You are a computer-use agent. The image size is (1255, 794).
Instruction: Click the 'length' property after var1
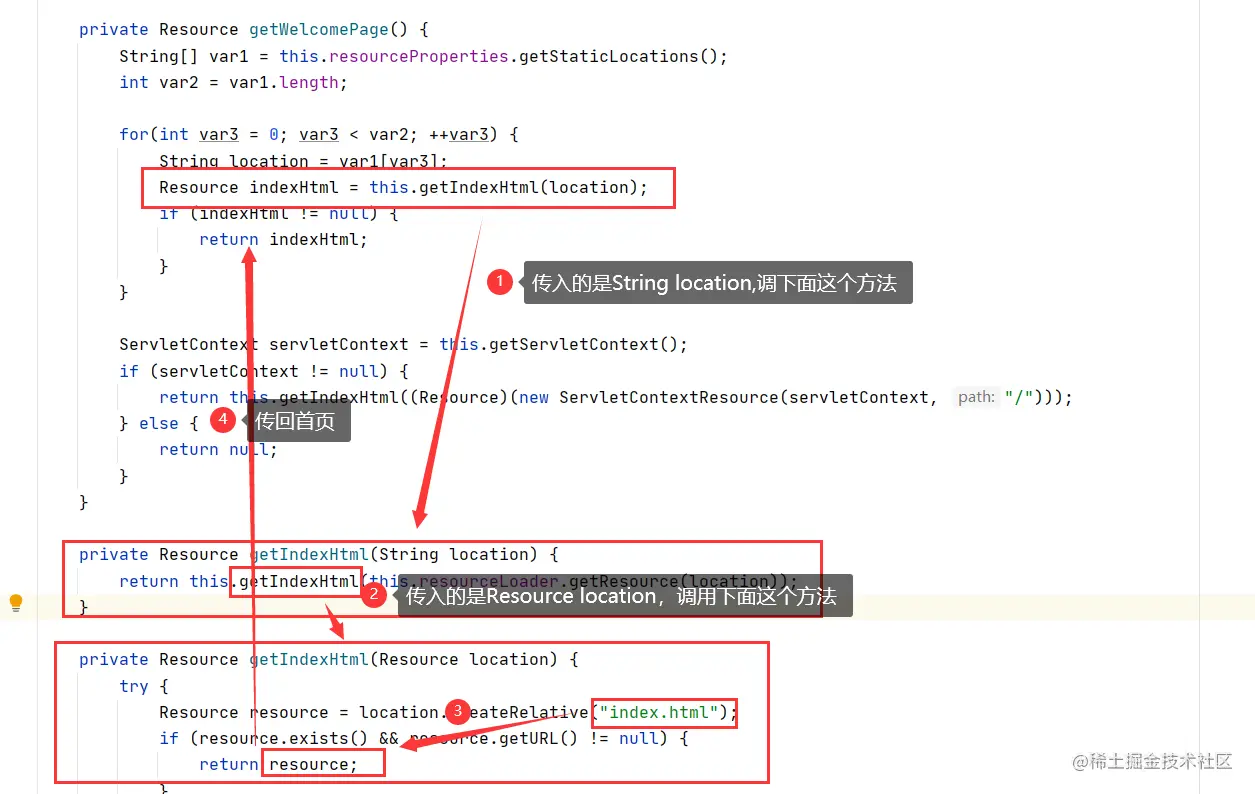[309, 82]
